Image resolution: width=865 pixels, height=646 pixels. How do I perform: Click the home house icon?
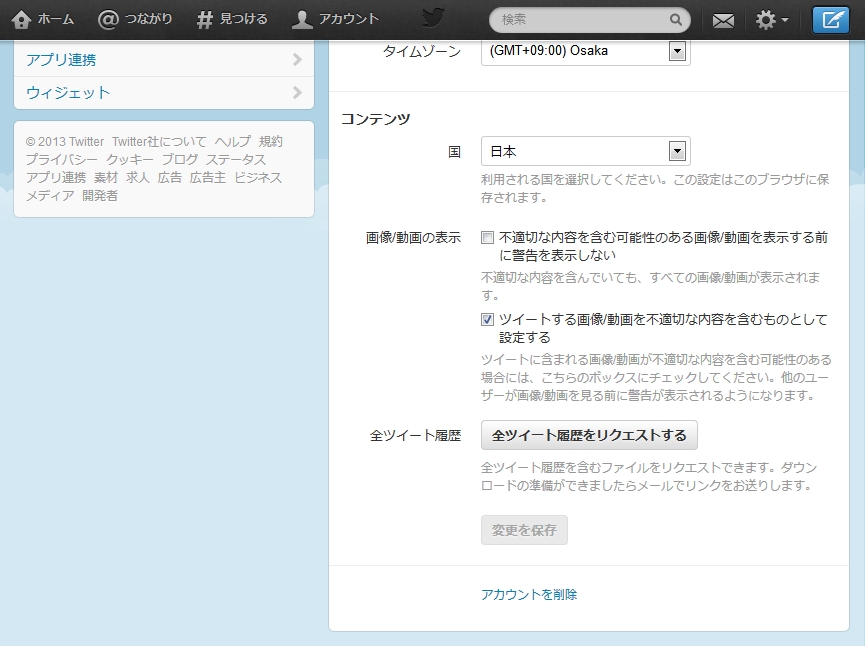coord(21,20)
